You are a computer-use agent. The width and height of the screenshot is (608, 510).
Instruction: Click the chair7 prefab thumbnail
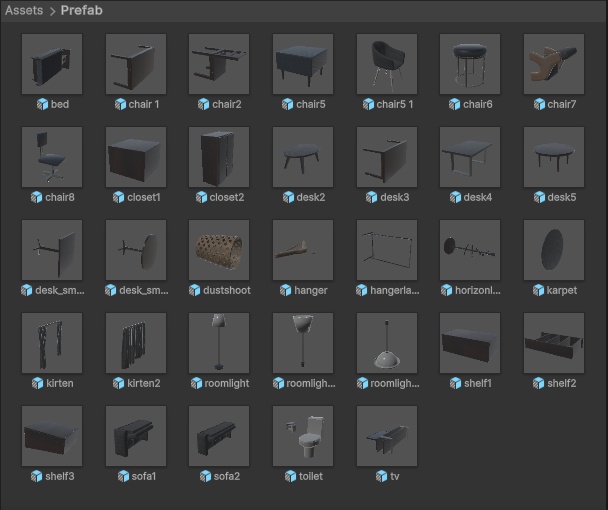(554, 64)
